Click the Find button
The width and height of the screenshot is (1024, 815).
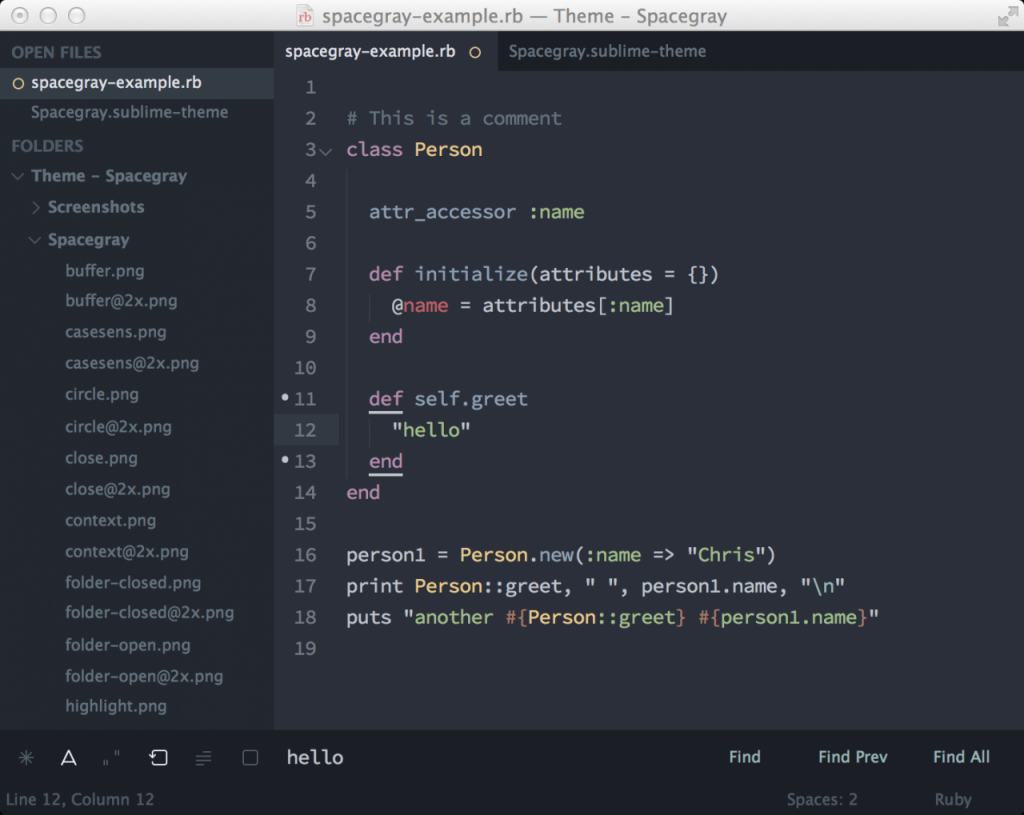coord(744,757)
